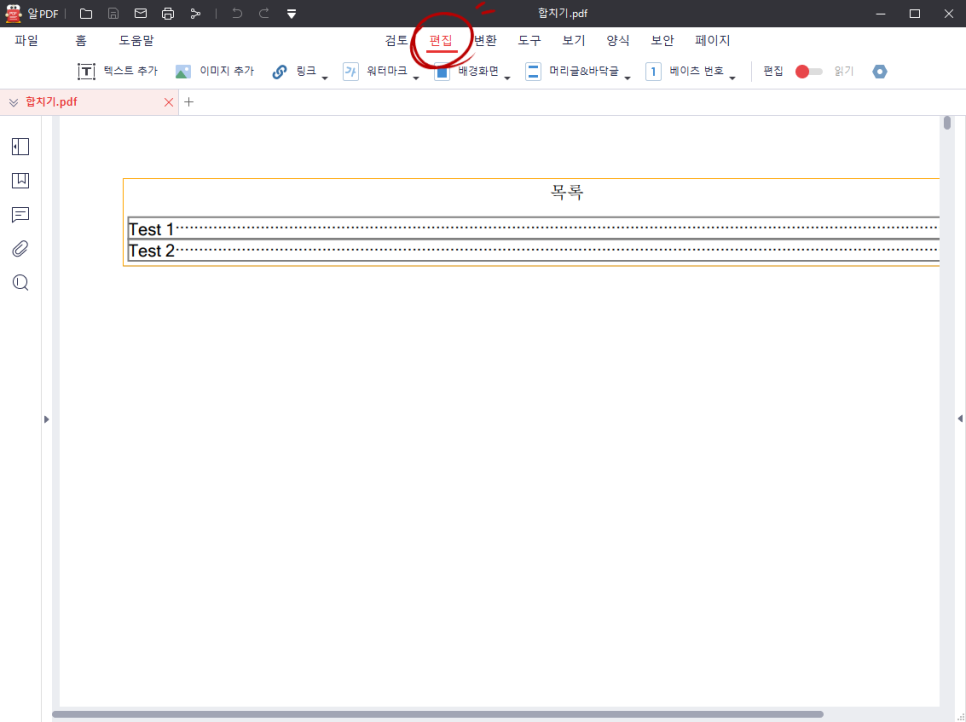This screenshot has width=966, height=722.
Task: Click 이미지 추가 tool
Action: 214,71
